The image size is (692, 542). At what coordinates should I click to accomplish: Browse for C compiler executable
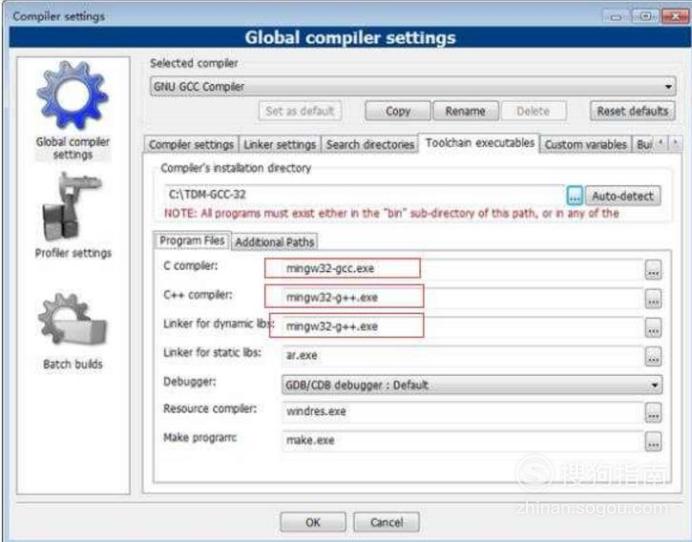(x=653, y=269)
